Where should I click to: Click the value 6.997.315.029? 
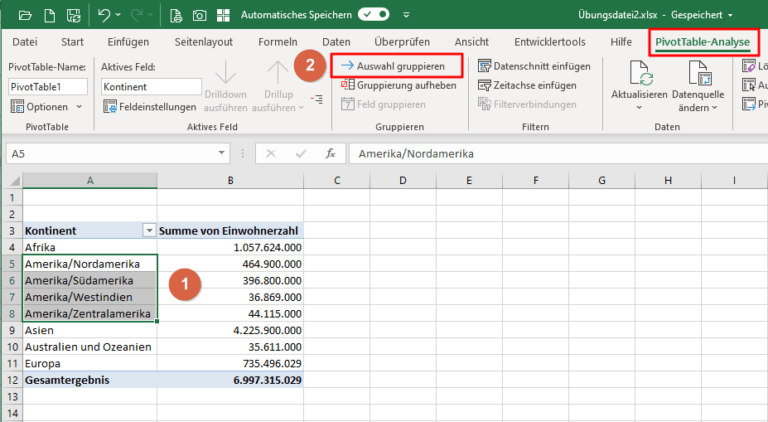pos(267,380)
